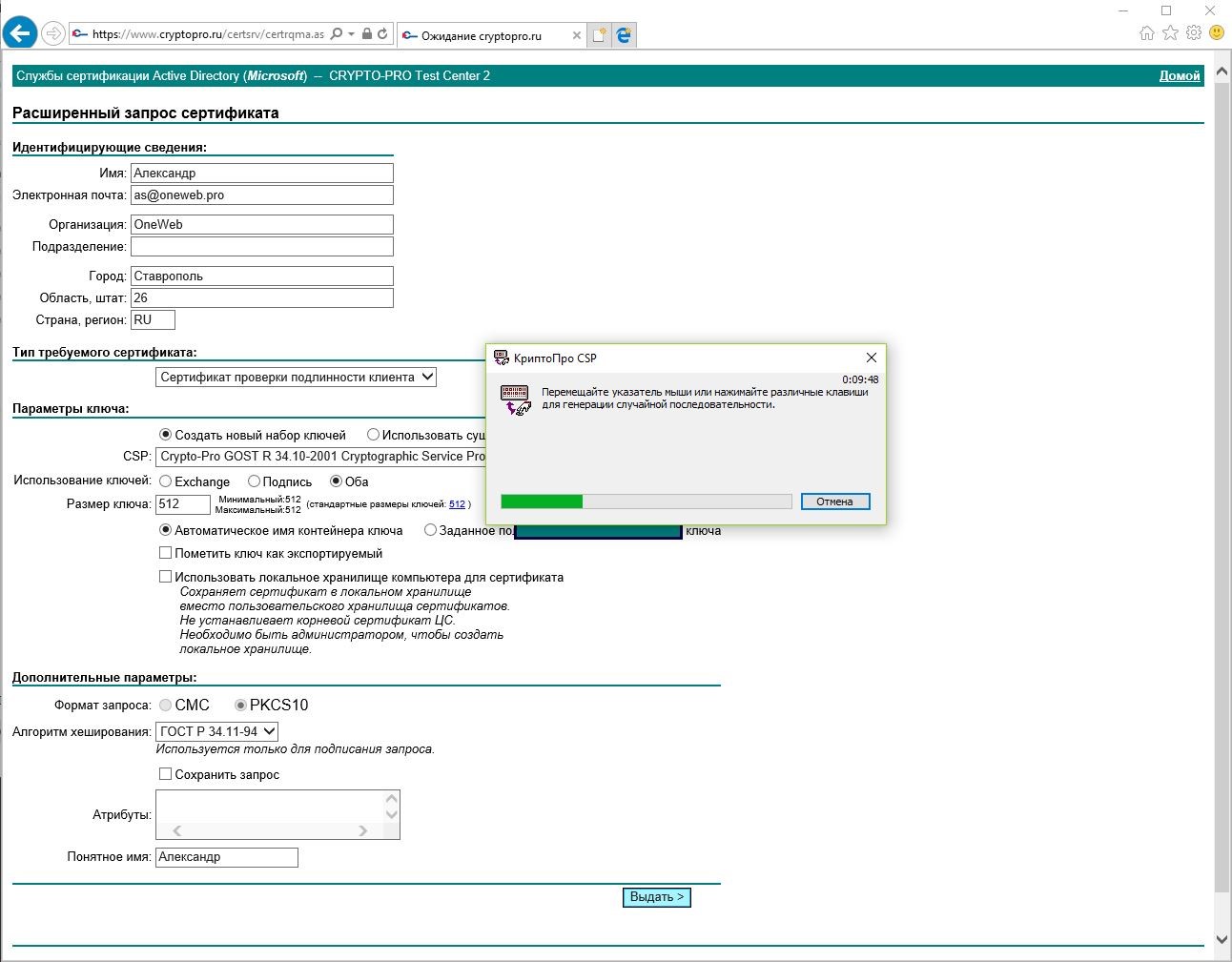Screen dimensions: 1232x962
Task: Open the address bar autocomplete dropdown arrow
Action: coord(351,34)
